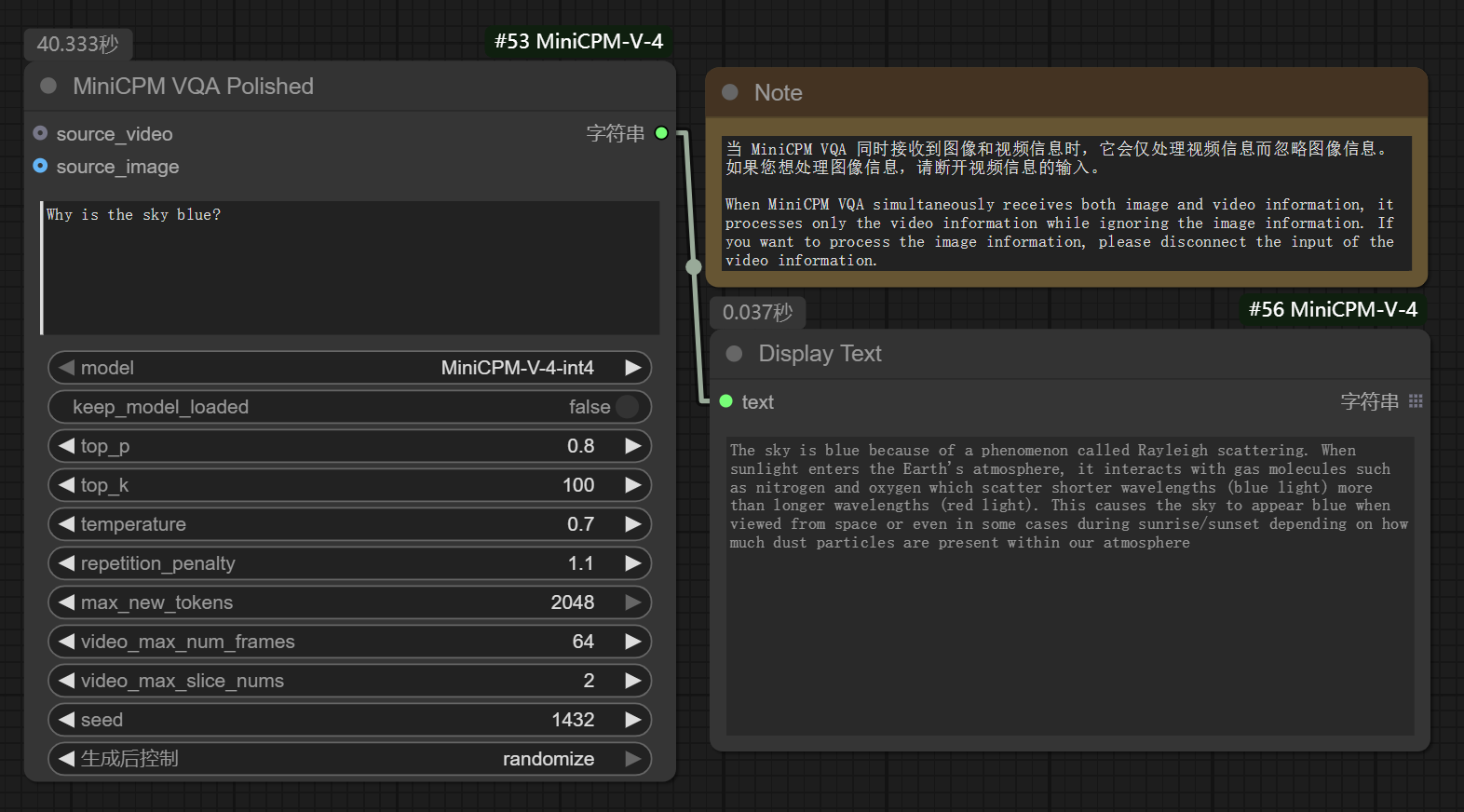Click the repetition_penalty value 1.1

581,563
